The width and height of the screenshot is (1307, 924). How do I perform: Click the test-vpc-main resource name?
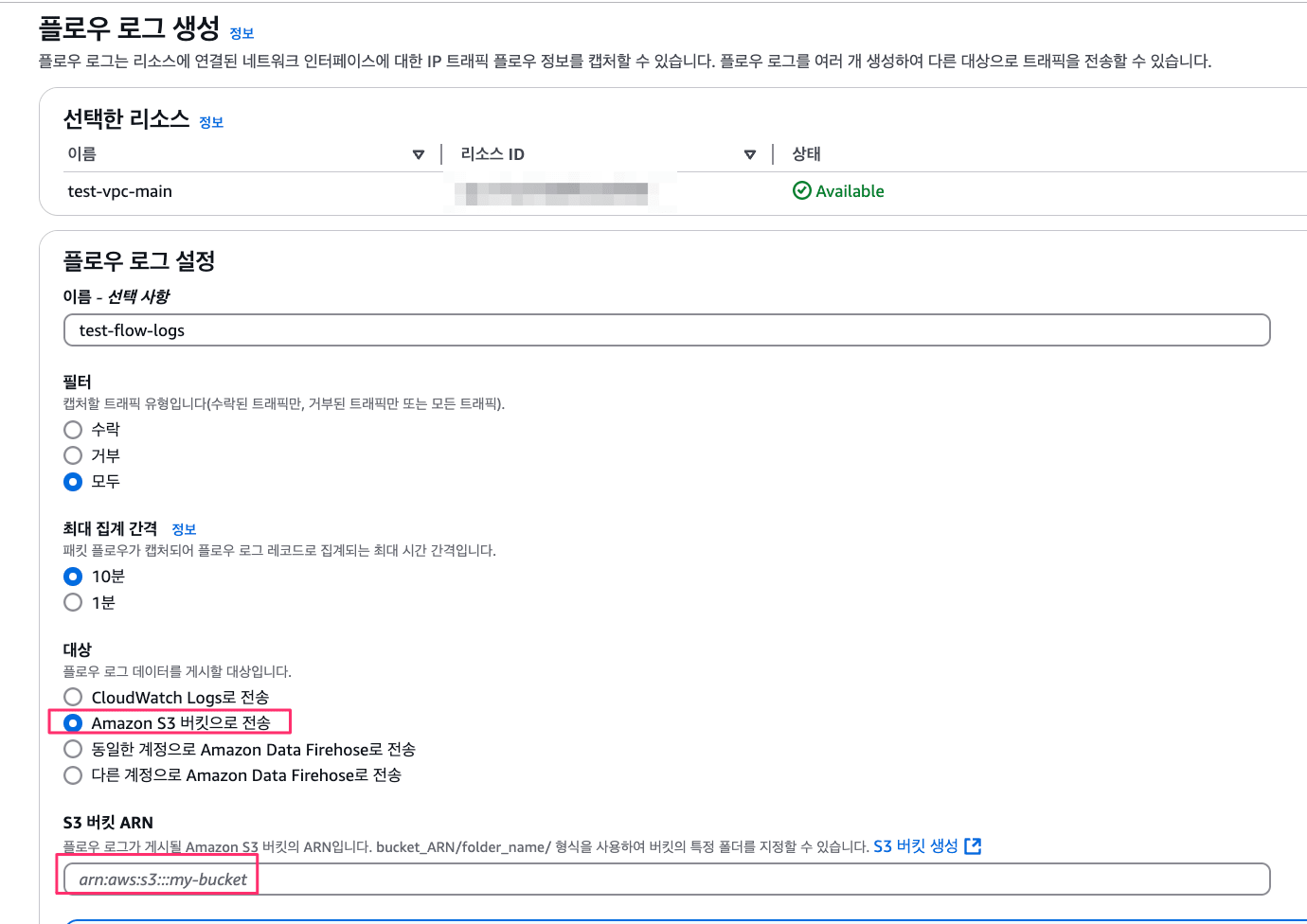120,191
